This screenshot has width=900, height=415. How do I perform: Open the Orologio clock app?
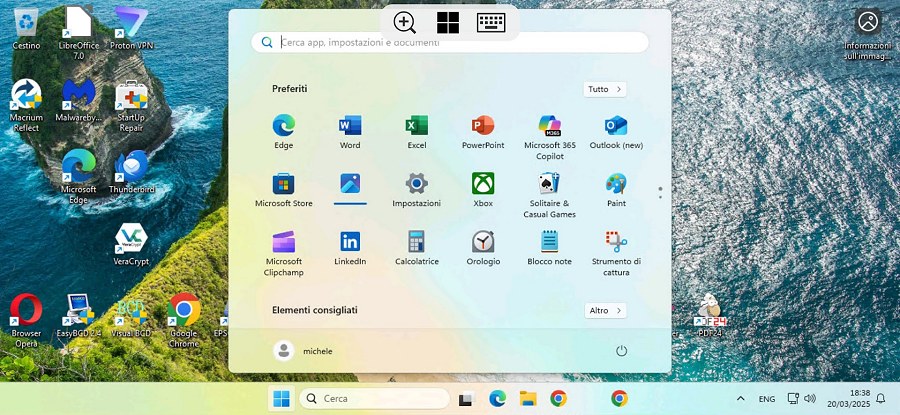click(x=483, y=248)
